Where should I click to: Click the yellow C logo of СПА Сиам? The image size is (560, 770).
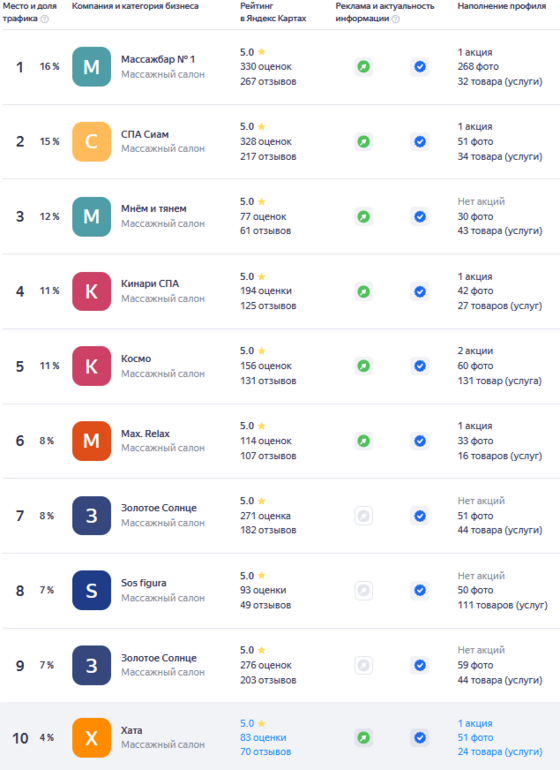pos(91,141)
